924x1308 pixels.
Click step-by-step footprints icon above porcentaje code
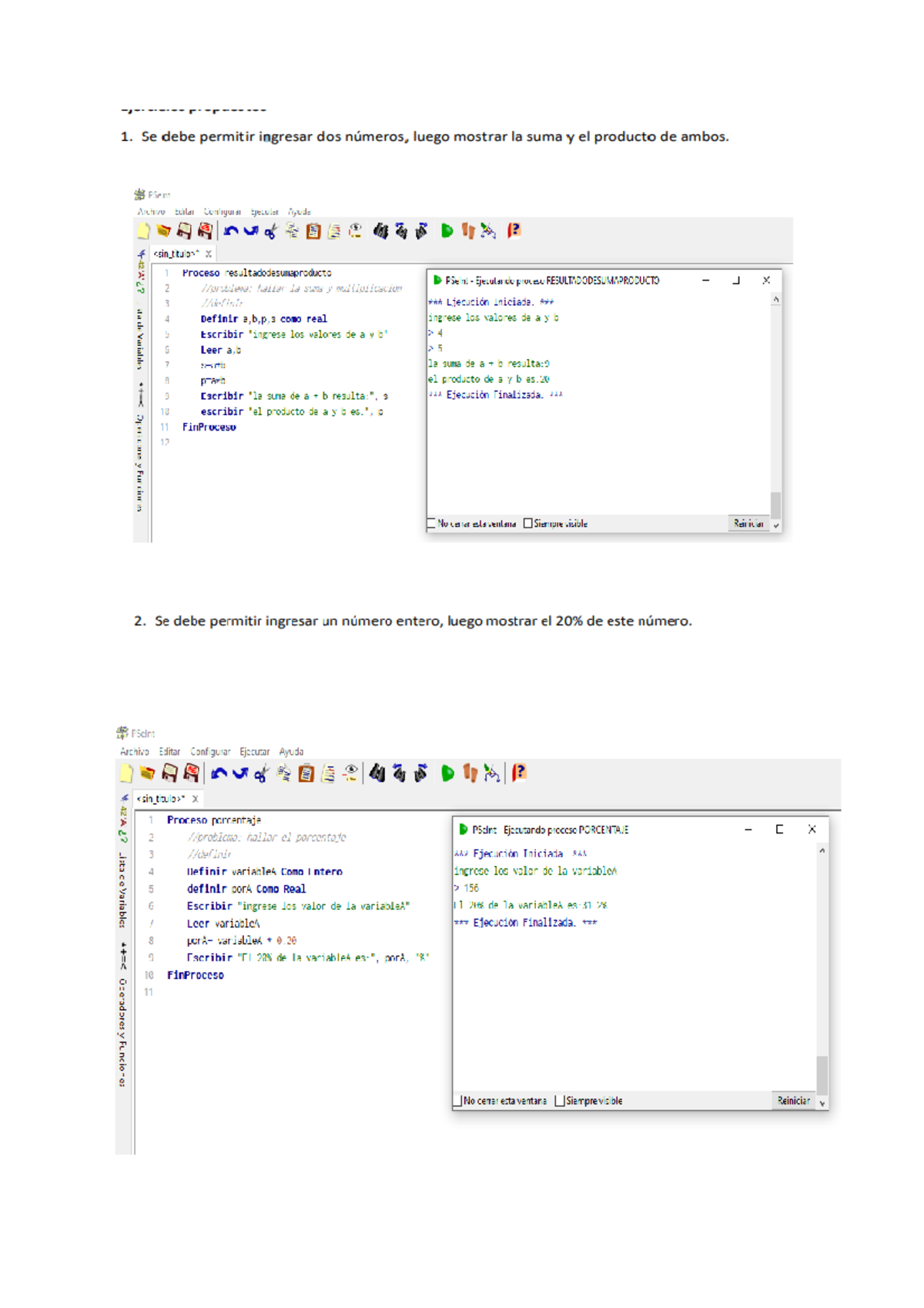470,773
